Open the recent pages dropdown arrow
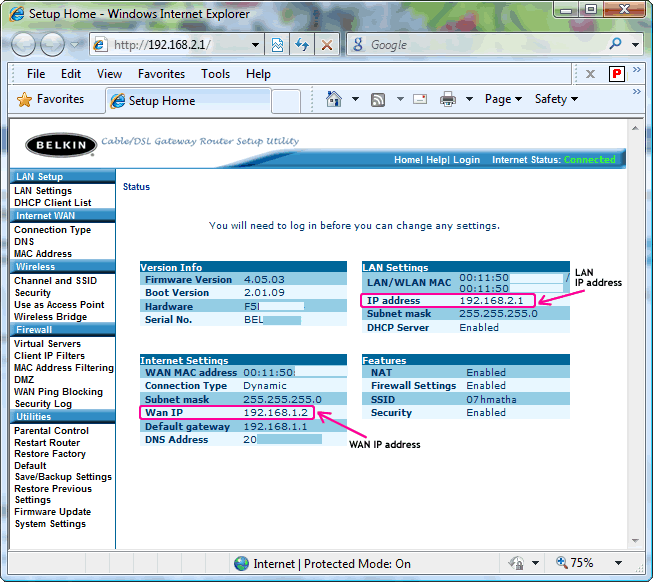Viewport: 653px width, 582px height. tap(75, 44)
